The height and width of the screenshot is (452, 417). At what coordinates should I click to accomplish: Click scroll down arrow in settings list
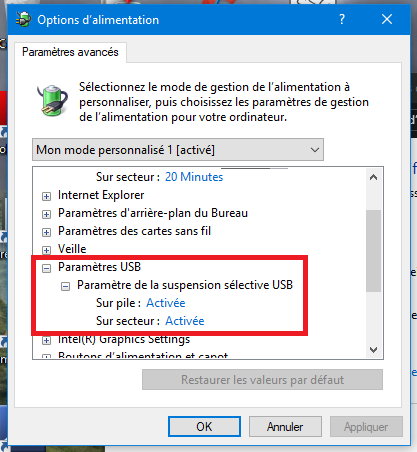(x=373, y=350)
